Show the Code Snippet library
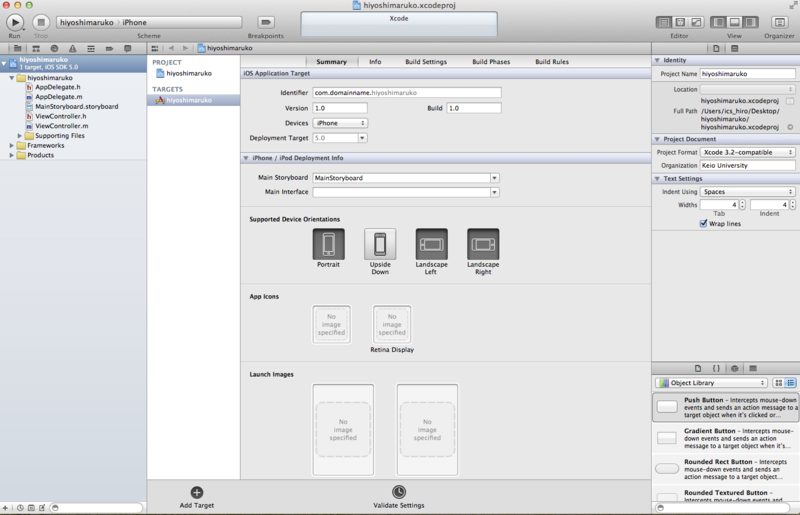The image size is (800, 515). [716, 369]
